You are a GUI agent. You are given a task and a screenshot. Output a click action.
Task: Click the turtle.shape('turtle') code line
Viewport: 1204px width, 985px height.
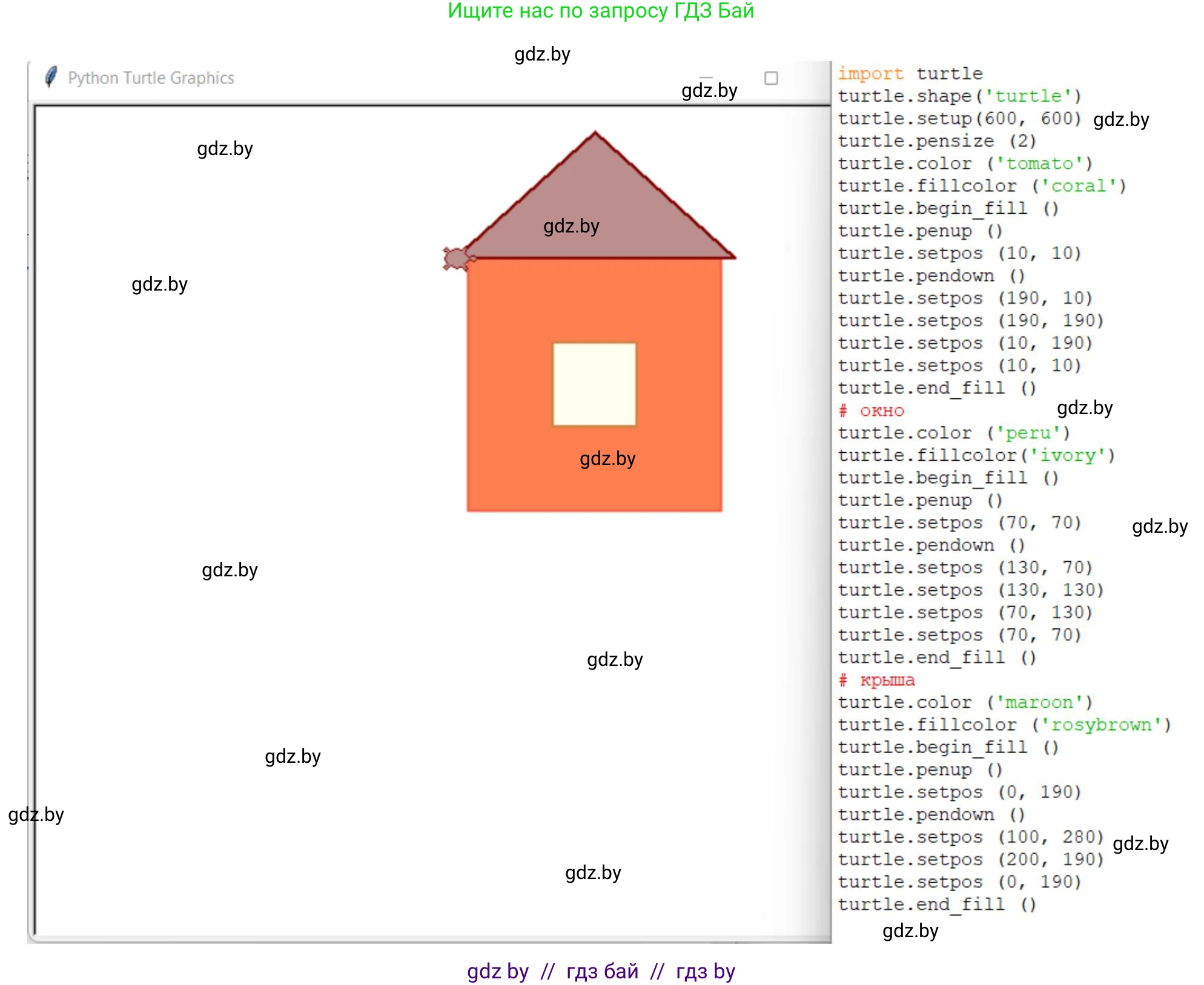pyautogui.click(x=959, y=96)
